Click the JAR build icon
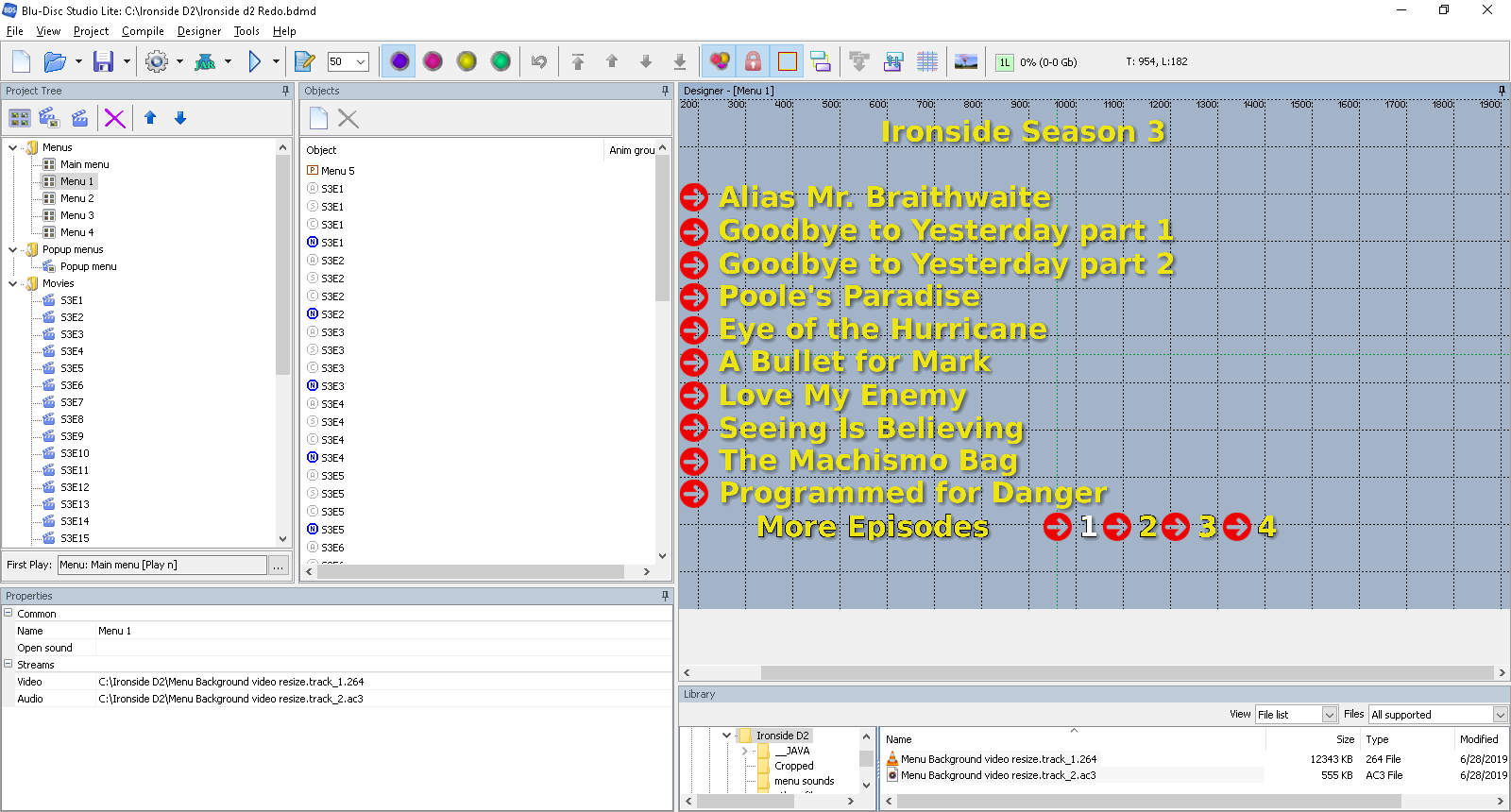The image size is (1511, 812). click(205, 62)
